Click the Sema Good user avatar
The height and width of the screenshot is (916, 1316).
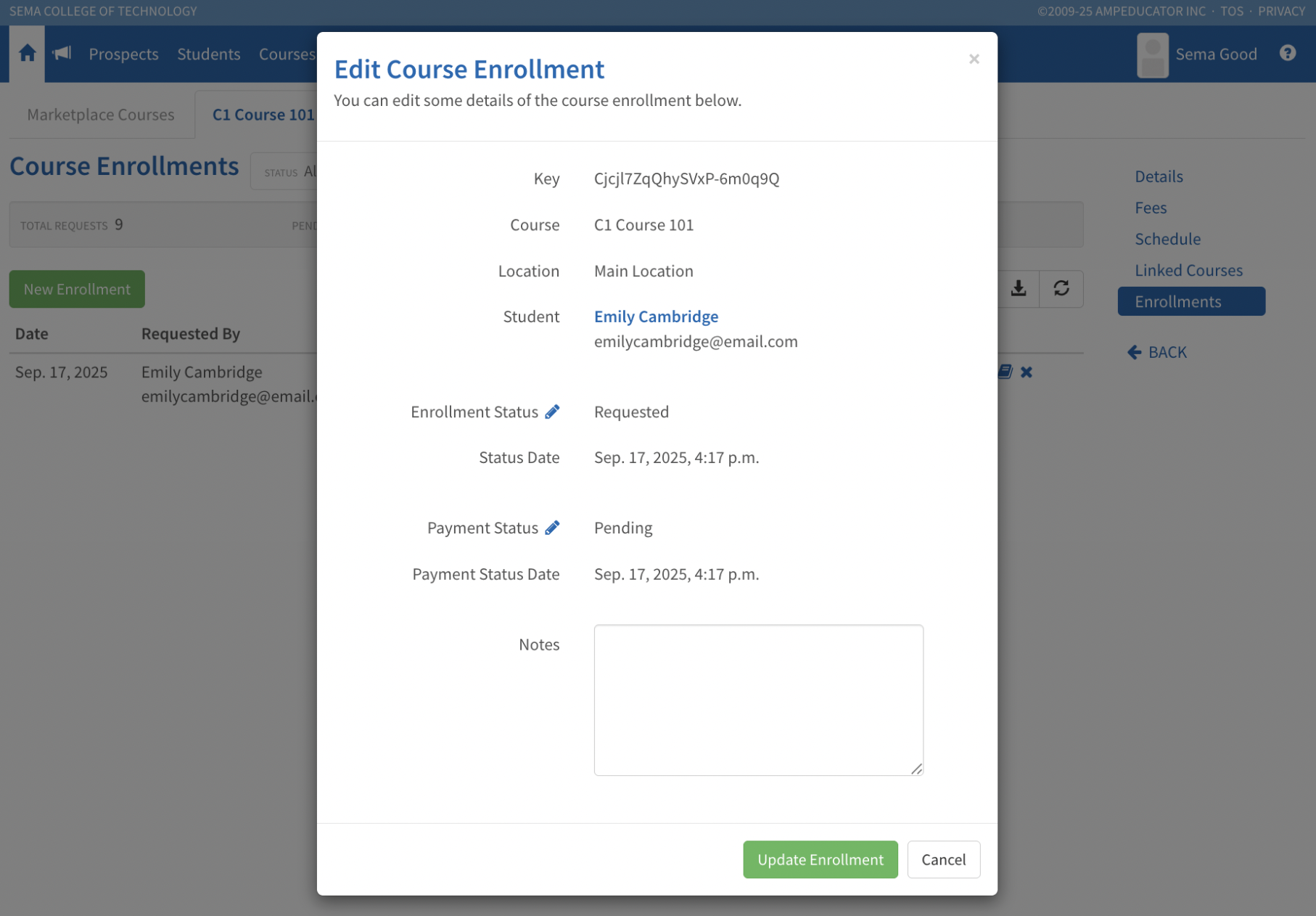pos(1152,55)
